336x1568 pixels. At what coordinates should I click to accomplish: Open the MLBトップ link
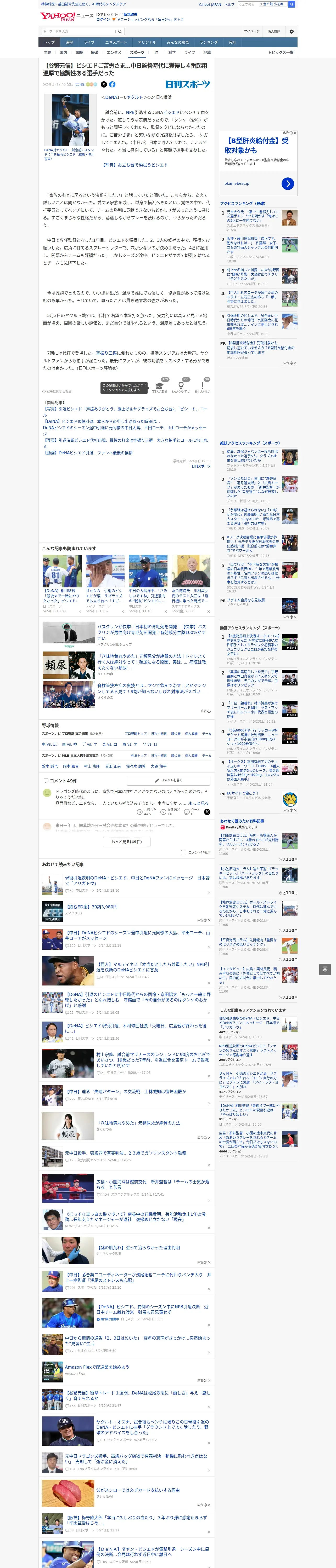tap(138, 756)
